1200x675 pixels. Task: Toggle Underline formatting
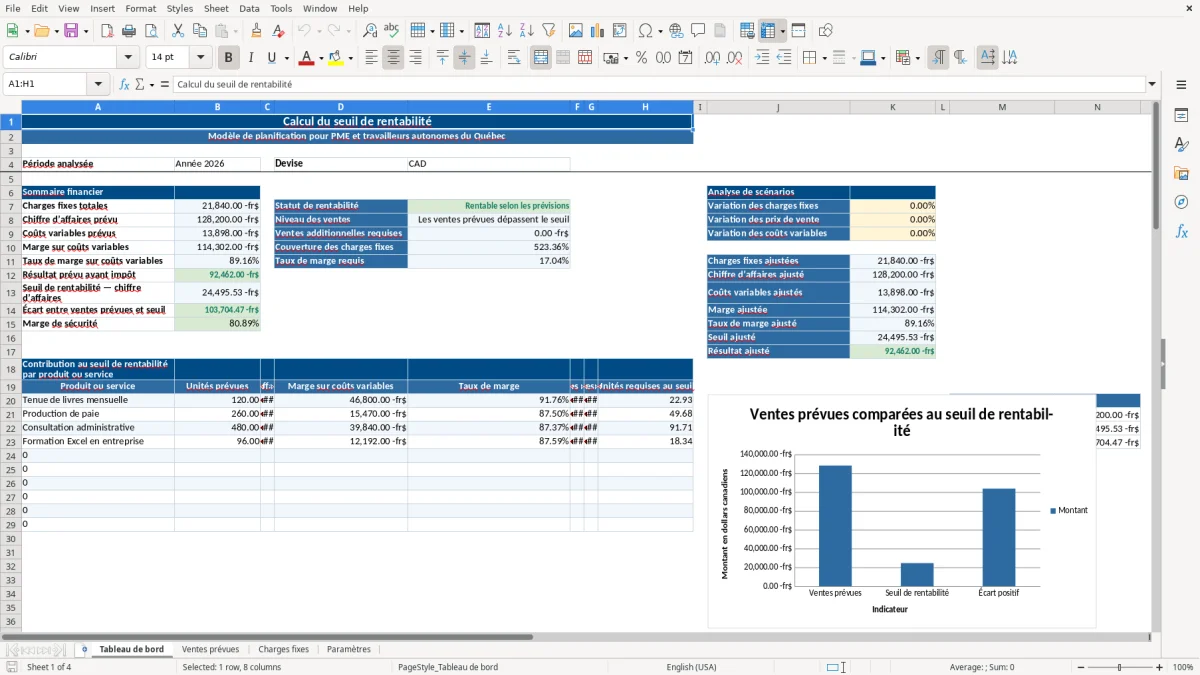coord(271,58)
